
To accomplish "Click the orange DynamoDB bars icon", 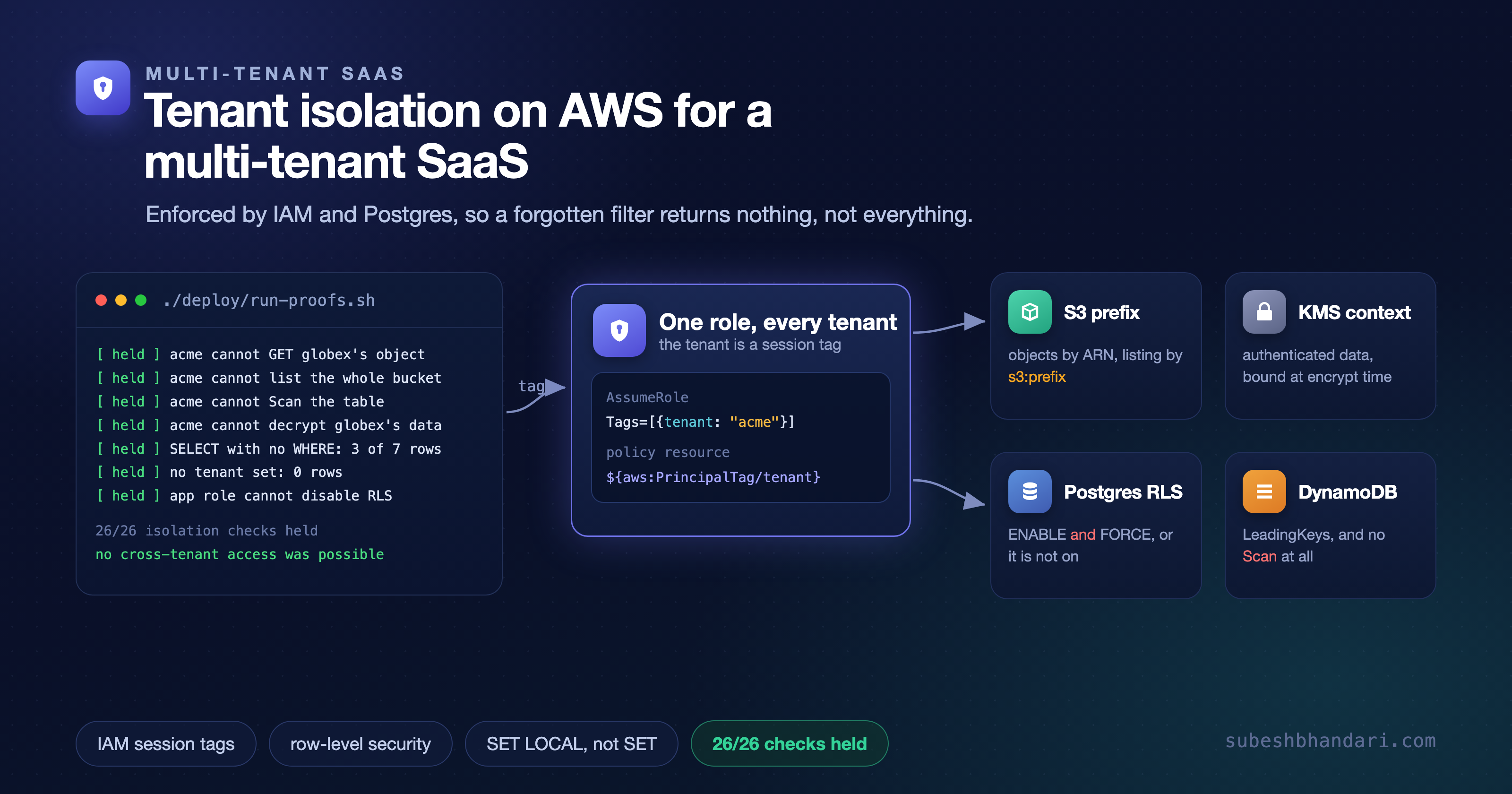I will coord(1264,492).
